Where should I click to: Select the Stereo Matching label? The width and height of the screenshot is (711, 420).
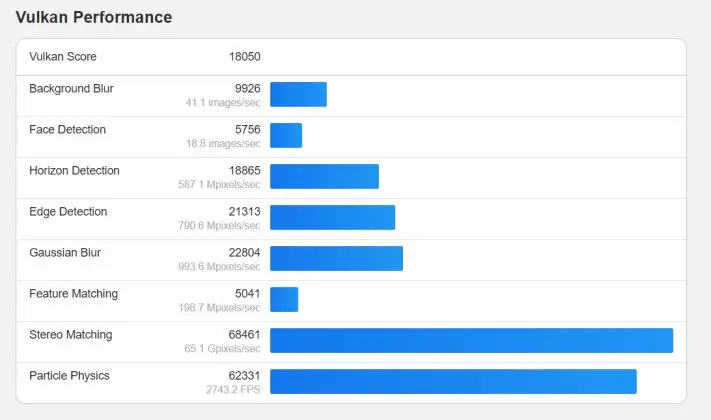coord(71,335)
